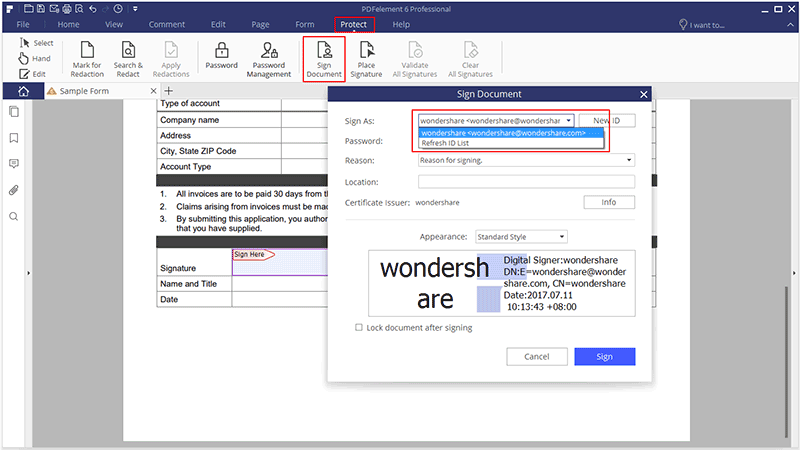This screenshot has height=450, width=800.
Task: Expand right panel with small arrow
Action: point(794,273)
